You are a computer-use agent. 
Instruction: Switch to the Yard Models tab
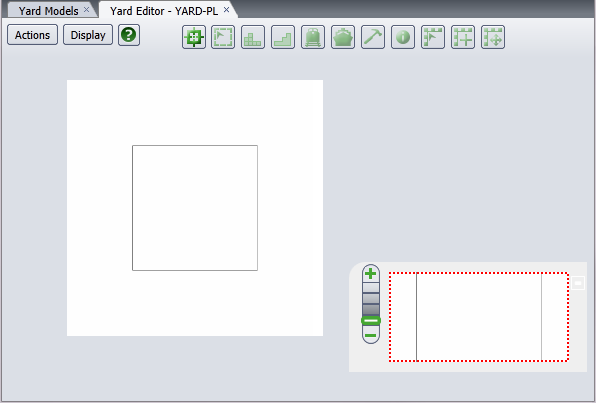49,11
